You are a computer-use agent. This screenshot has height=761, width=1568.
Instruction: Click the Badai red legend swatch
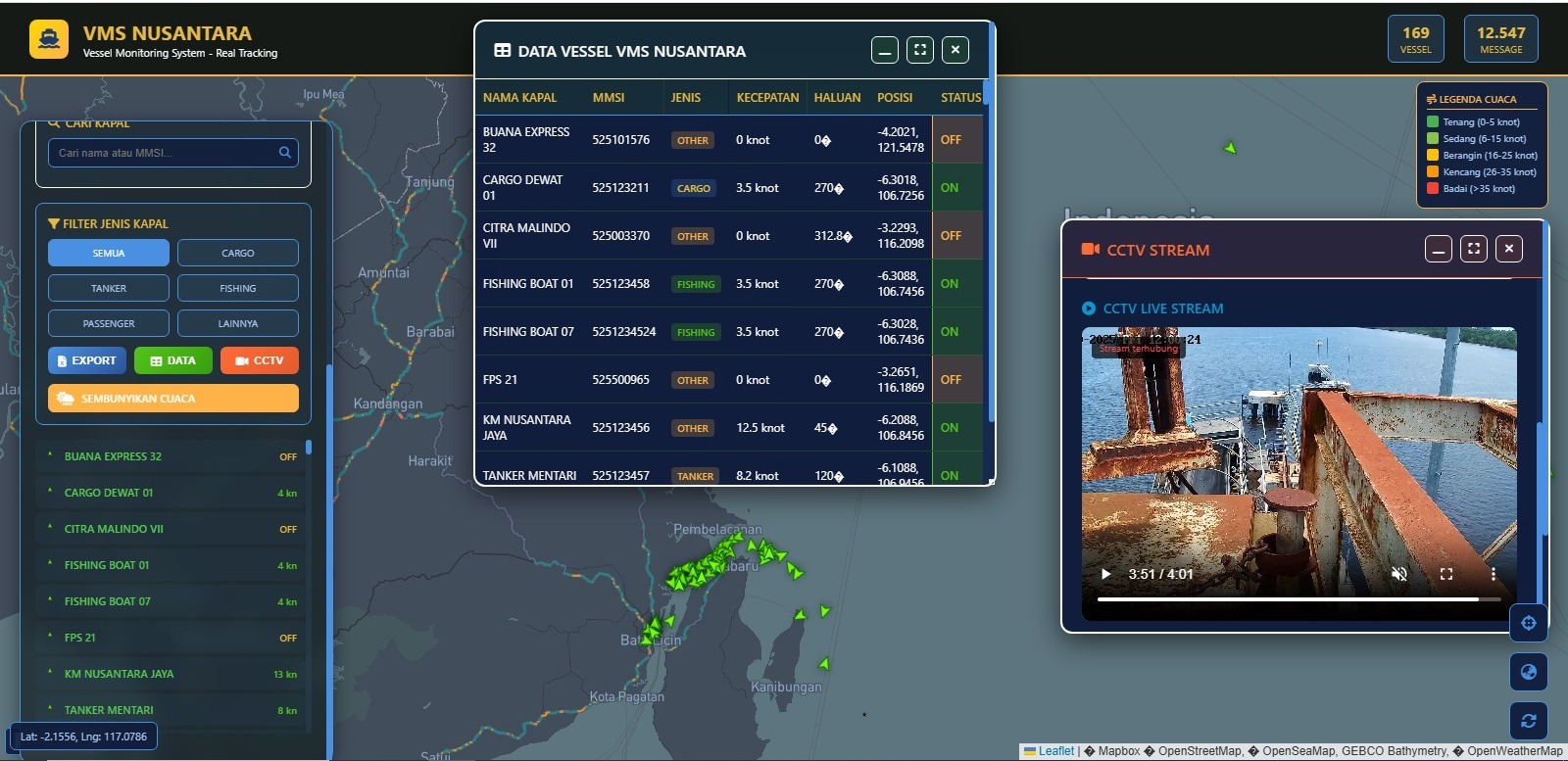pyautogui.click(x=1433, y=188)
